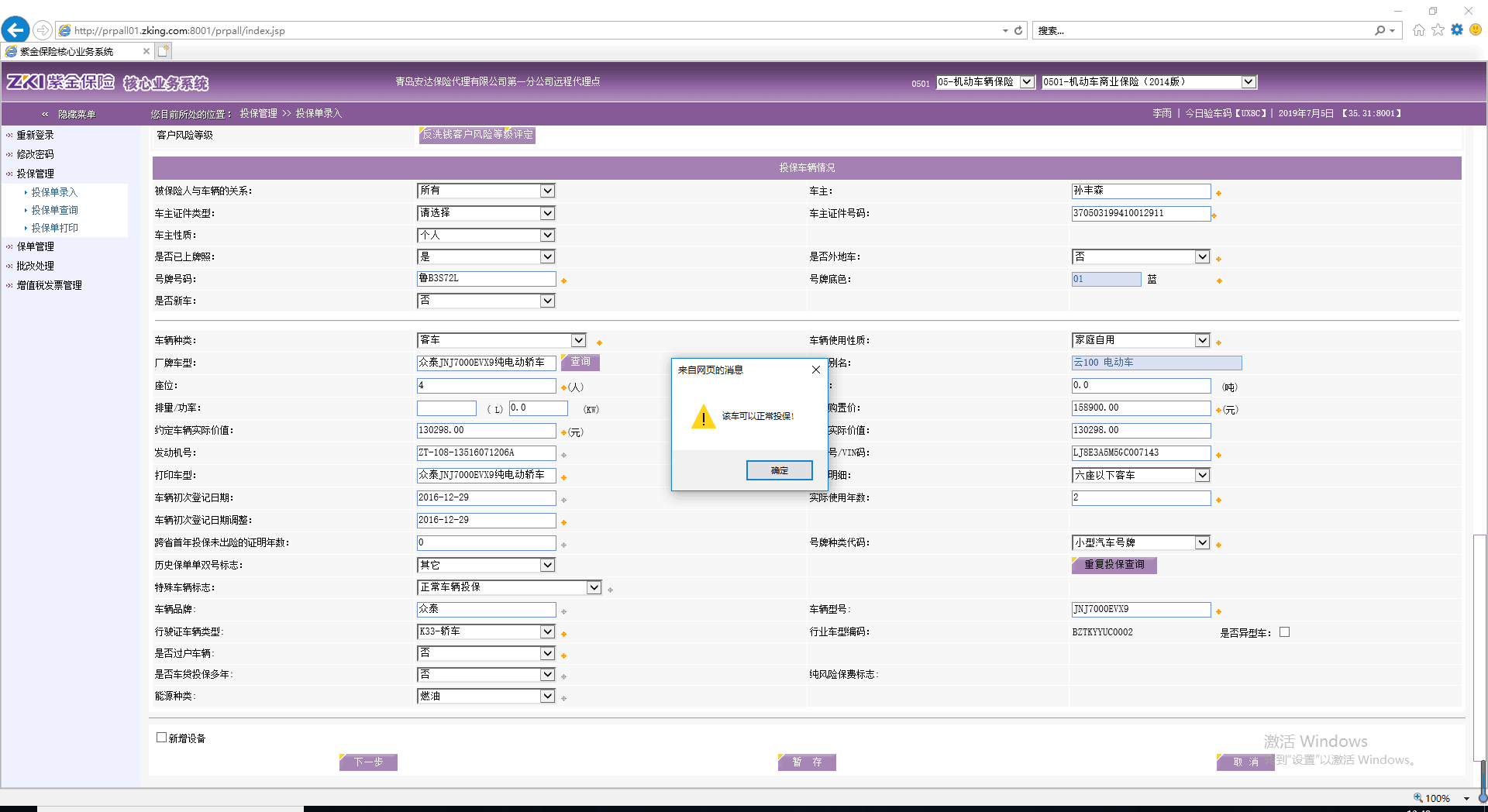Open the 是否外地车 dropdown
The width and height of the screenshot is (1488, 812).
click(1141, 256)
